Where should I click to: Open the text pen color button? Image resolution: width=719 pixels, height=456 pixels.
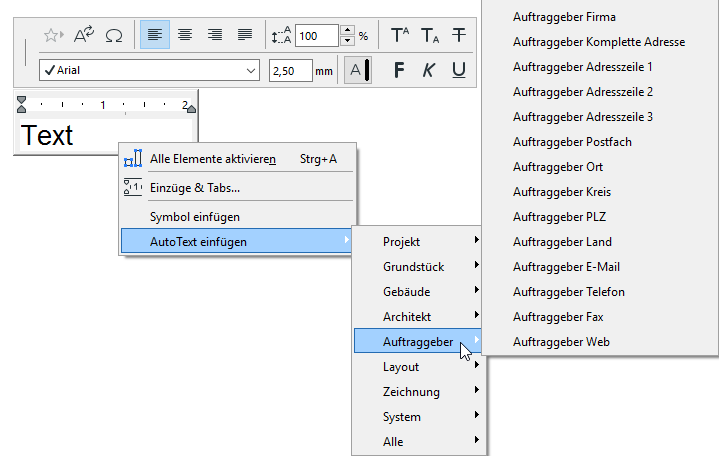coord(358,70)
